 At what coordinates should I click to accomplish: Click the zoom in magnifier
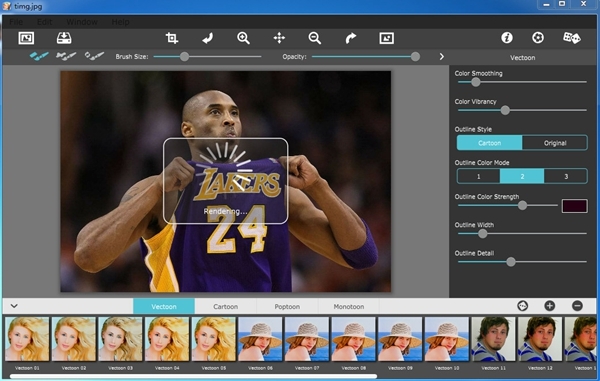(243, 38)
